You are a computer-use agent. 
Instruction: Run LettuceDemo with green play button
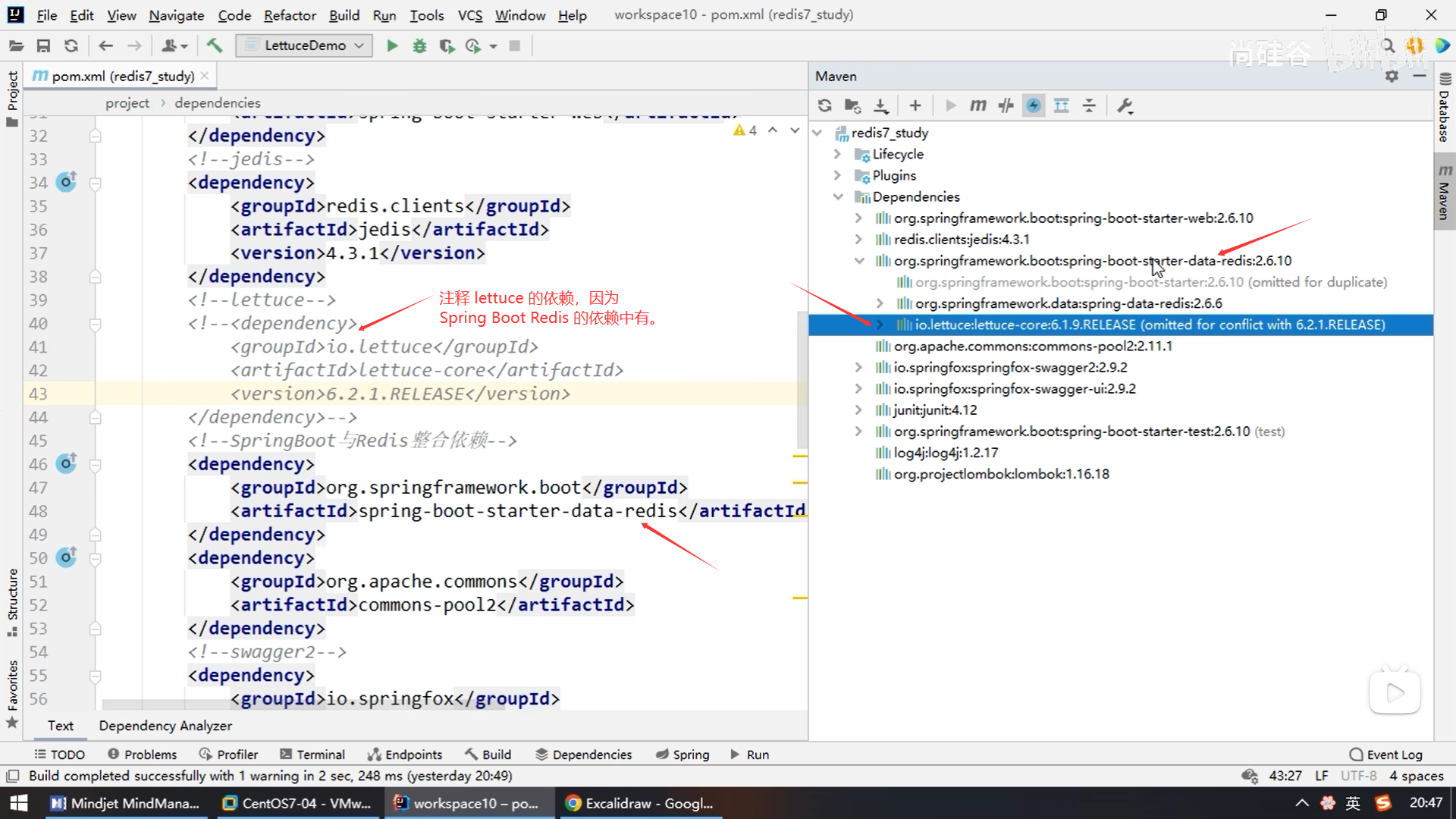392,45
